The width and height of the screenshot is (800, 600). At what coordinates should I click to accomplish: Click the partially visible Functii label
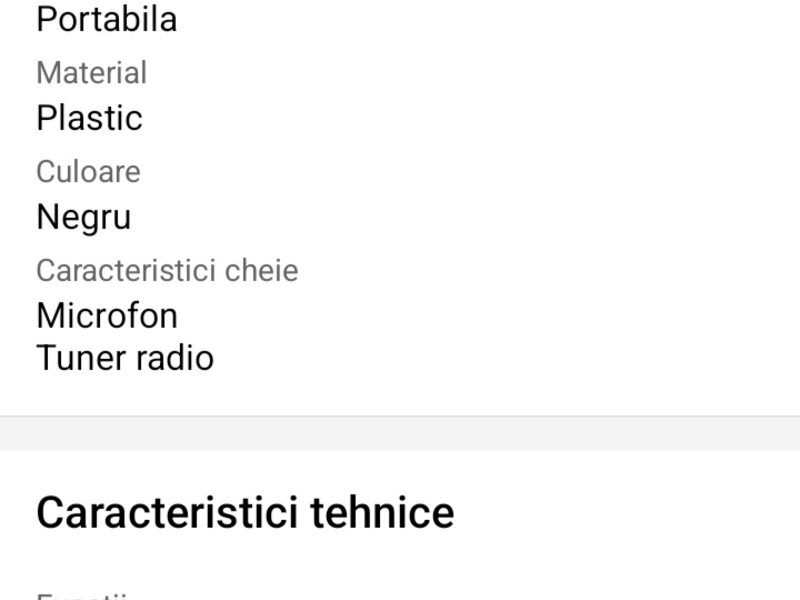click(82, 596)
